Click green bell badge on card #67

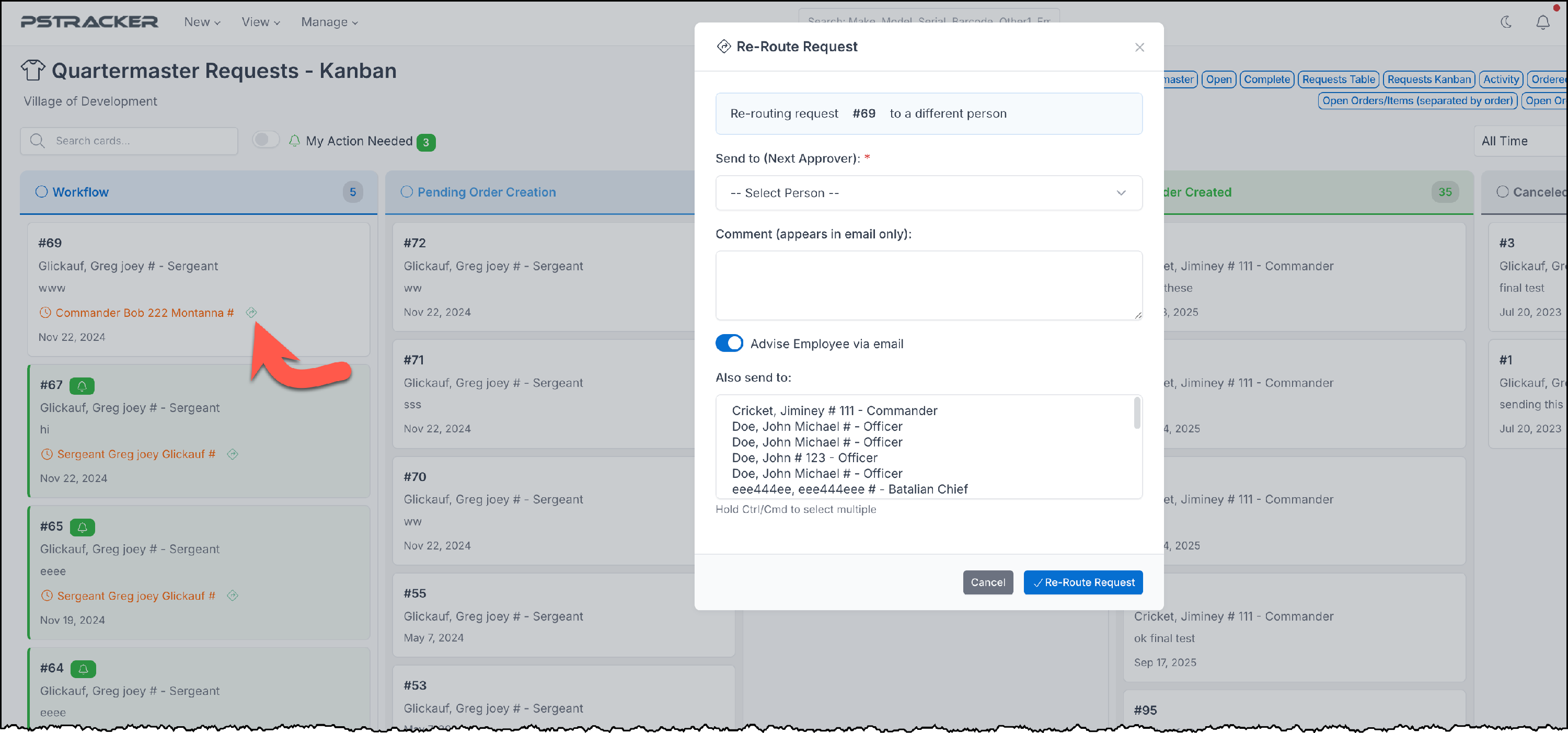[x=82, y=385]
